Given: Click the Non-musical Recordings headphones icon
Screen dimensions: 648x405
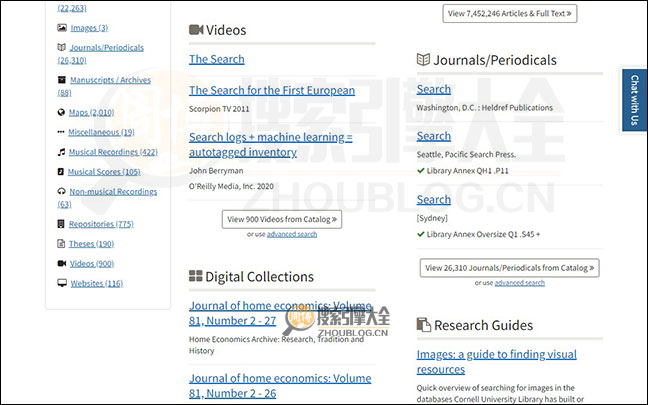Looking at the screenshot, I should click(62, 191).
